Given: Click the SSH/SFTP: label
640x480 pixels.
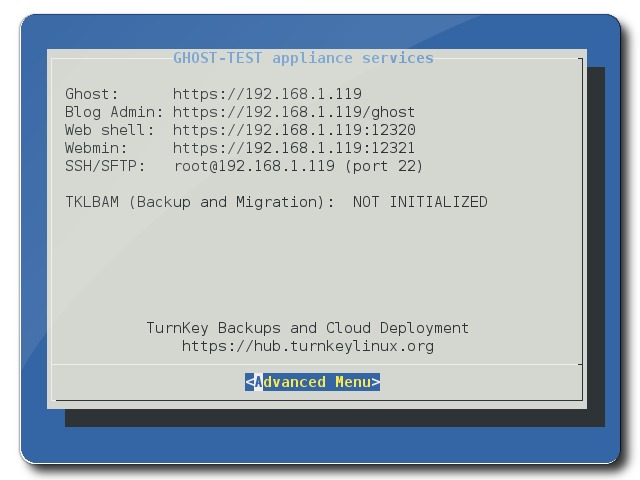Looking at the screenshot, I should pos(105,166).
